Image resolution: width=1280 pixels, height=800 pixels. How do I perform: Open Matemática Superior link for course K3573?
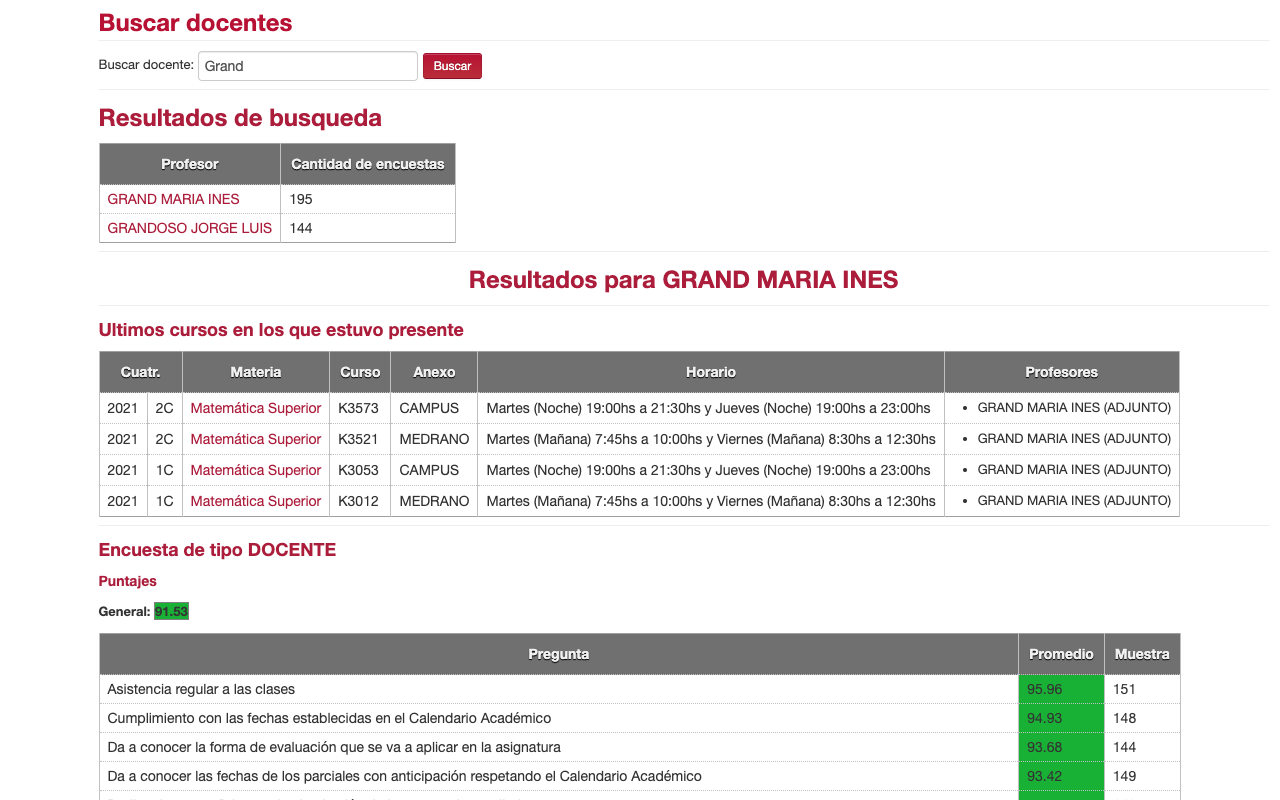click(255, 408)
